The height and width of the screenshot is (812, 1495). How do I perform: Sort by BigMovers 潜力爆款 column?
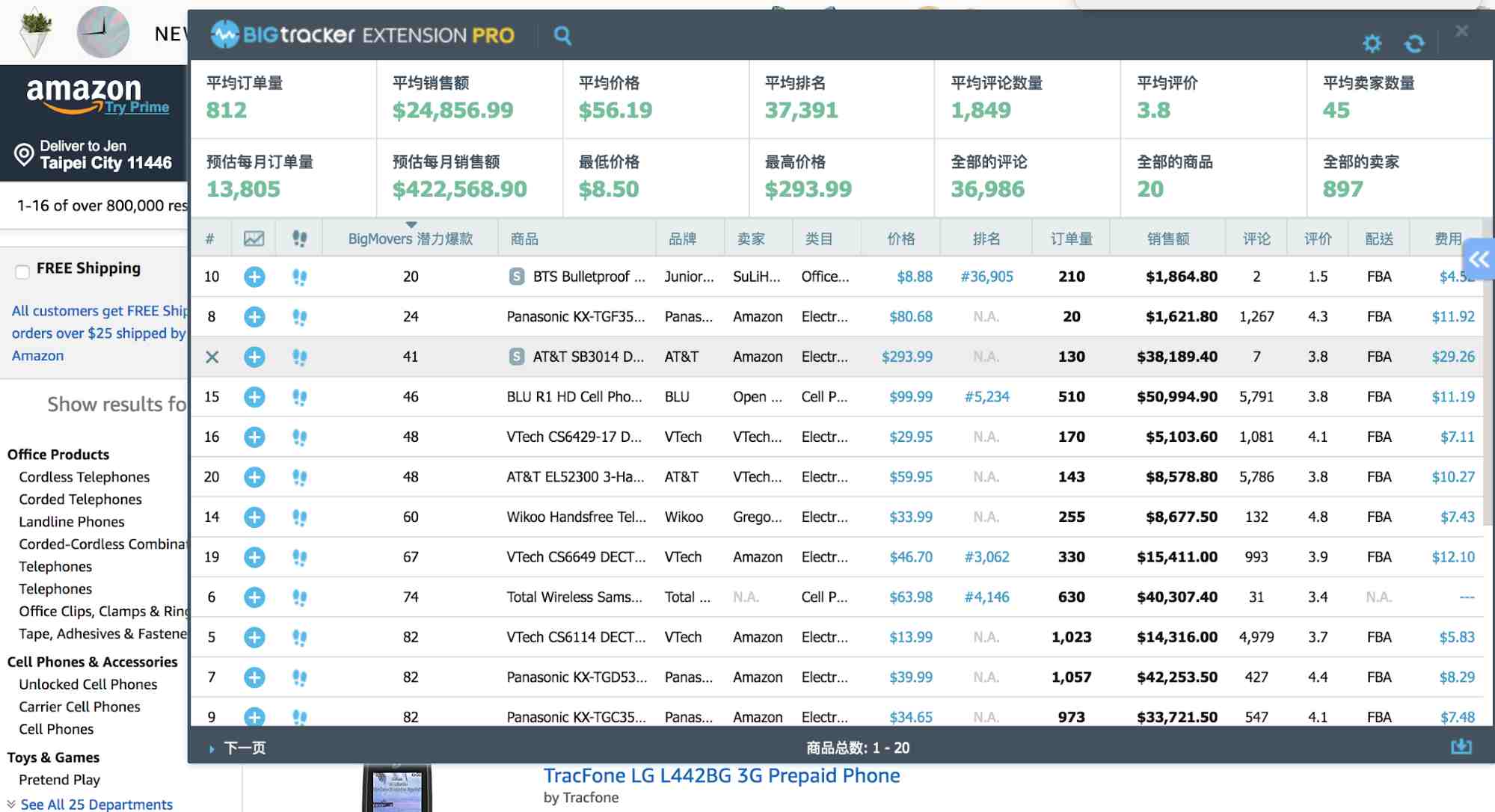(x=411, y=239)
